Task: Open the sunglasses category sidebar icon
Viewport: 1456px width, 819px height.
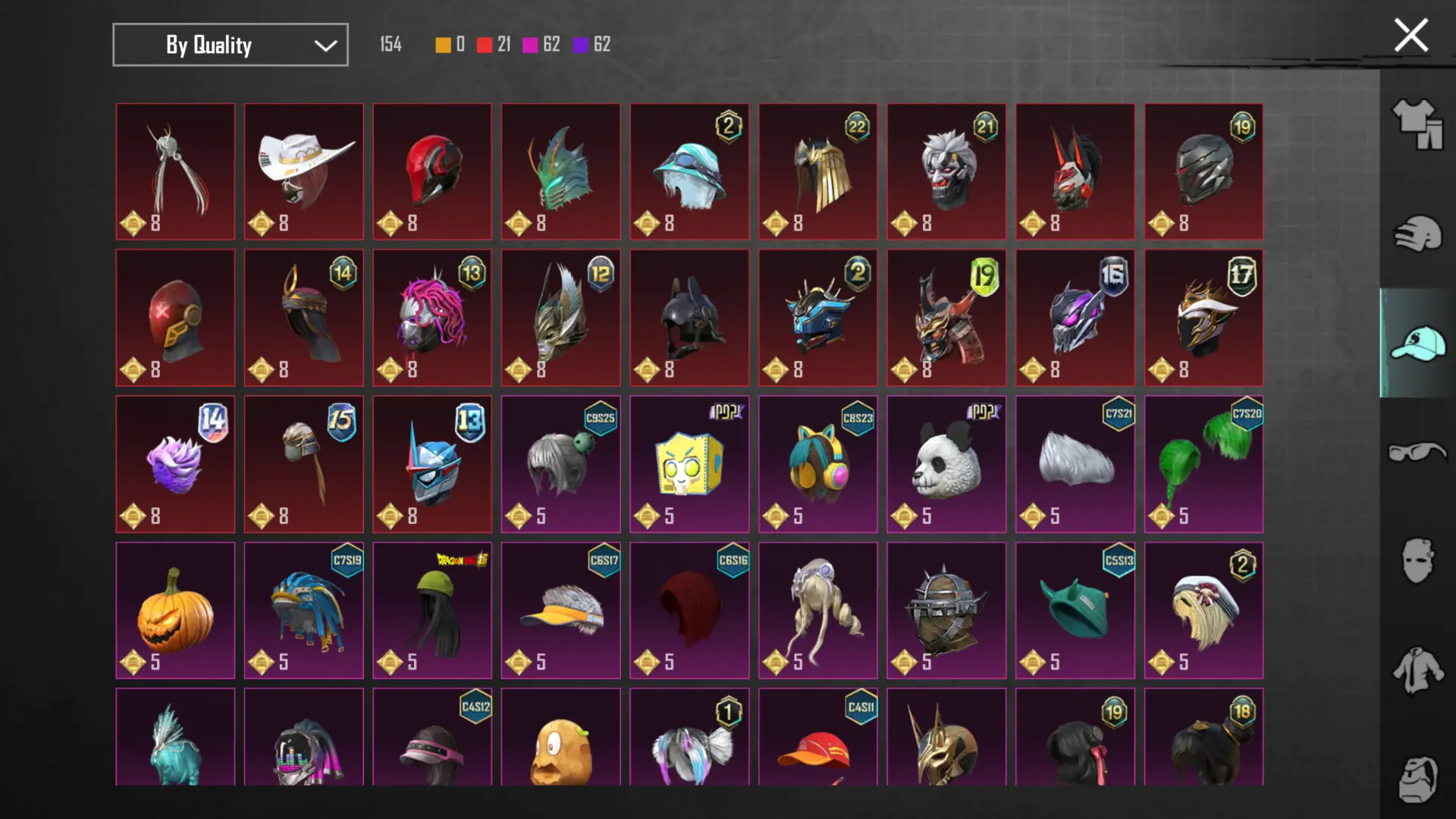Action: tap(1417, 453)
